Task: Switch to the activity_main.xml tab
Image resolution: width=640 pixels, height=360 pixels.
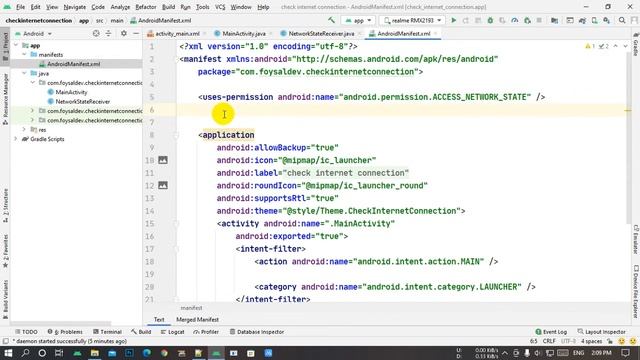Action: point(177,33)
